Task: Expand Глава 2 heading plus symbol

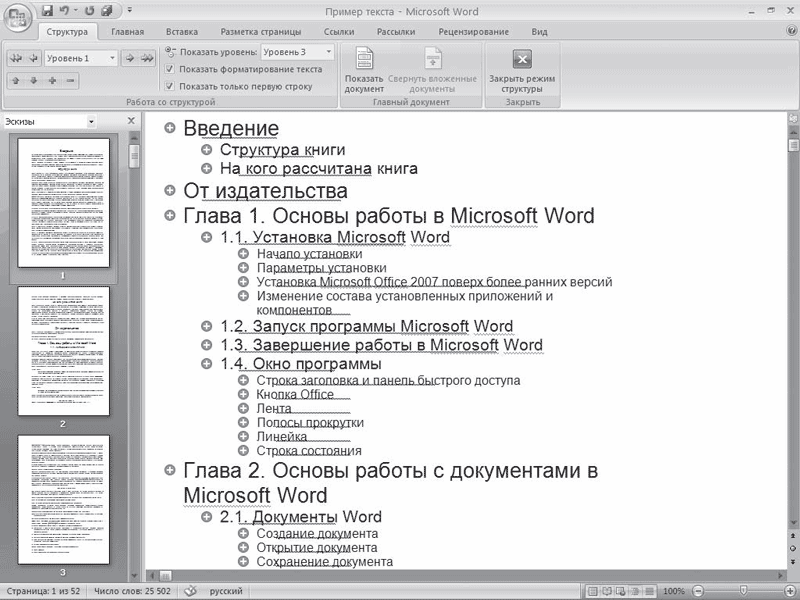Action: (170, 470)
